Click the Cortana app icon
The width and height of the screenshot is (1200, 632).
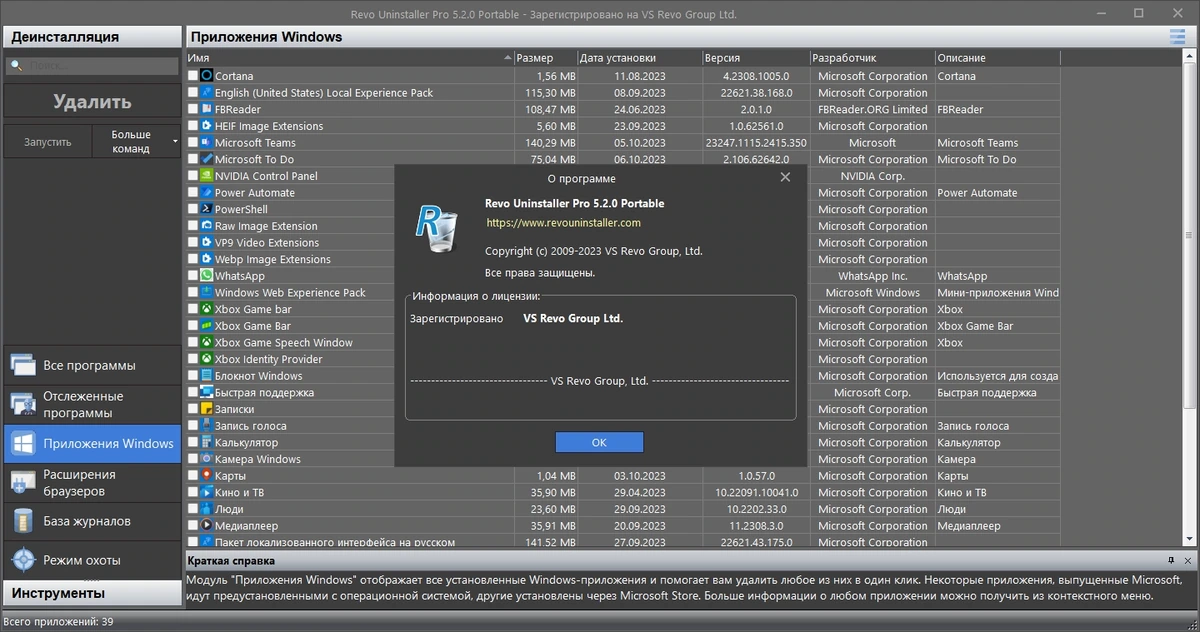pos(207,76)
